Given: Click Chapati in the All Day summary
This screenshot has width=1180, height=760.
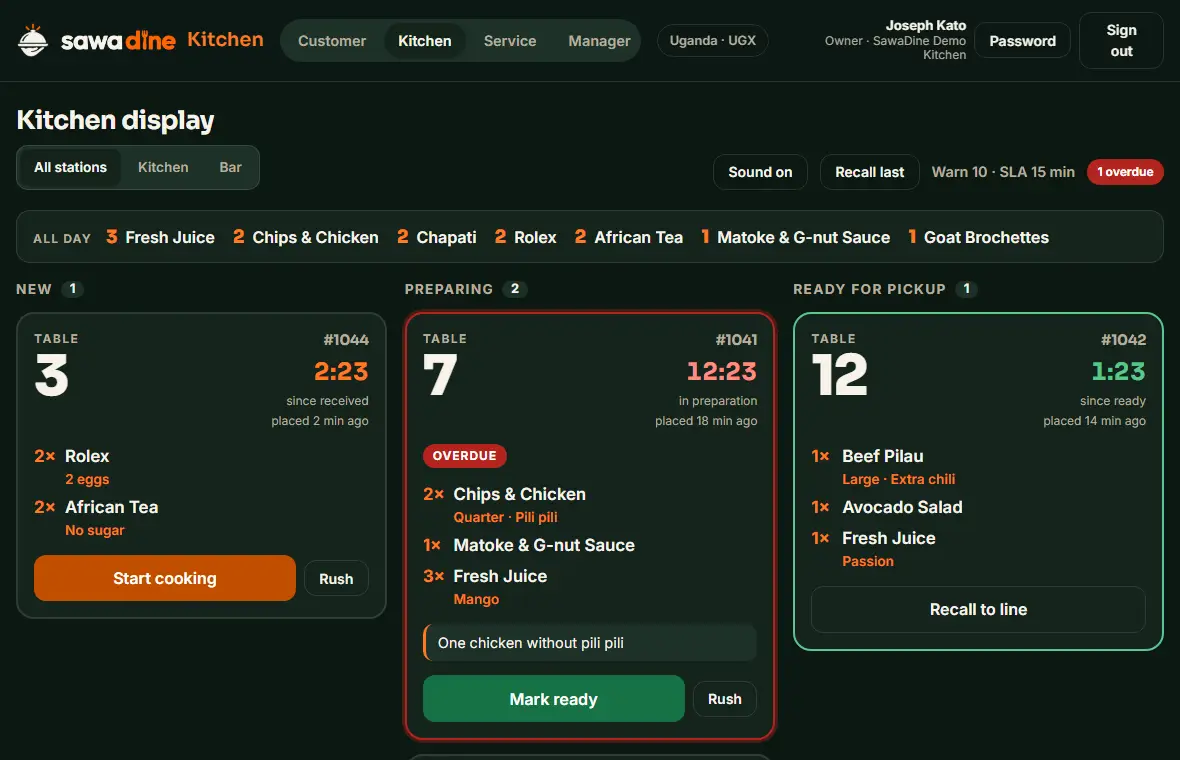Looking at the screenshot, I should click(x=436, y=237).
